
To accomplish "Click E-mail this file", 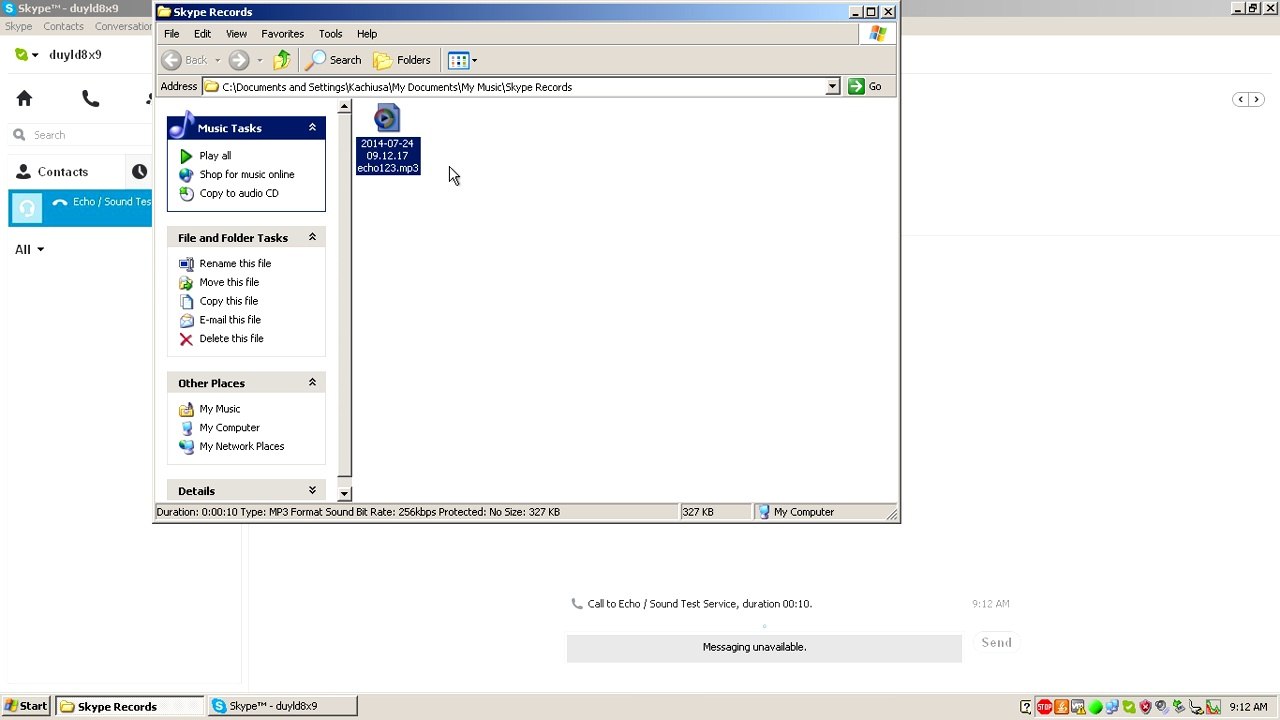I will click(x=230, y=320).
